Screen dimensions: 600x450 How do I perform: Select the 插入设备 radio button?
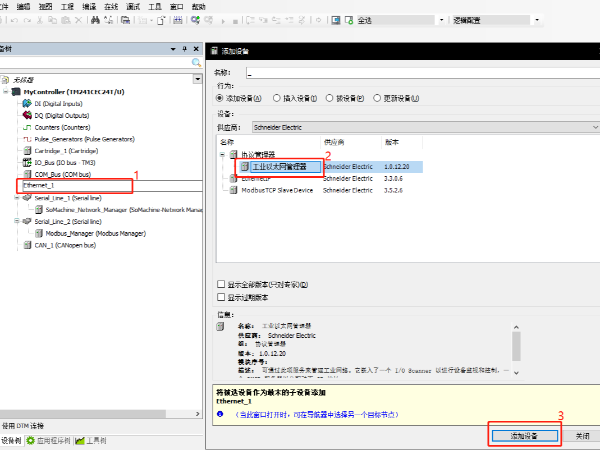275,99
